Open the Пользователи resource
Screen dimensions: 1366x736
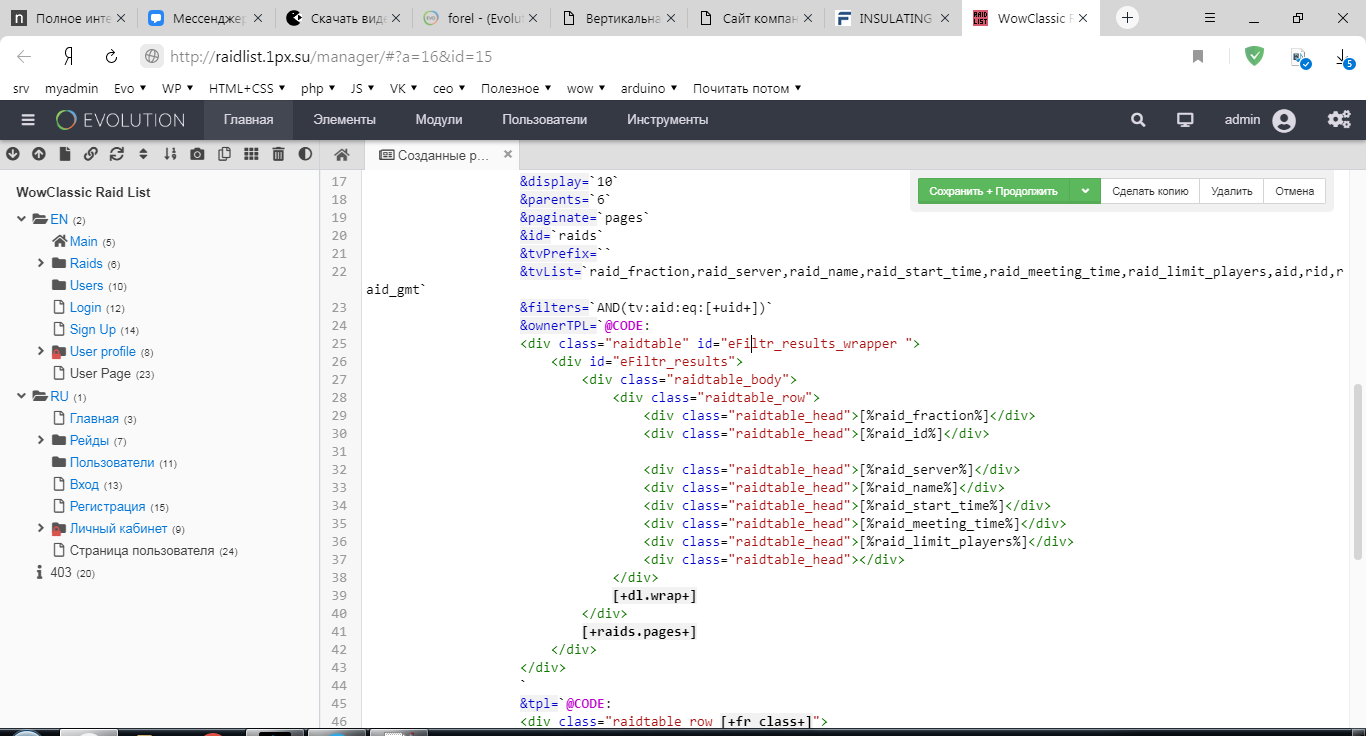[x=112, y=462]
